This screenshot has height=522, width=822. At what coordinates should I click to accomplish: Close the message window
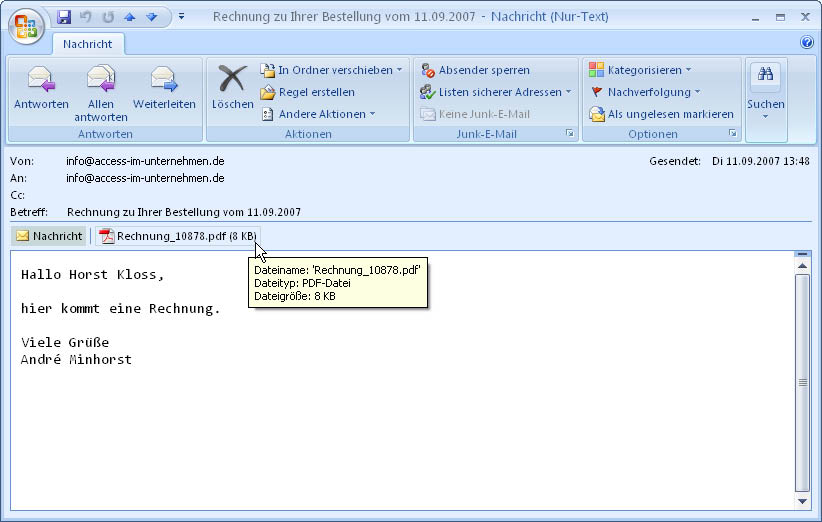tap(806, 17)
